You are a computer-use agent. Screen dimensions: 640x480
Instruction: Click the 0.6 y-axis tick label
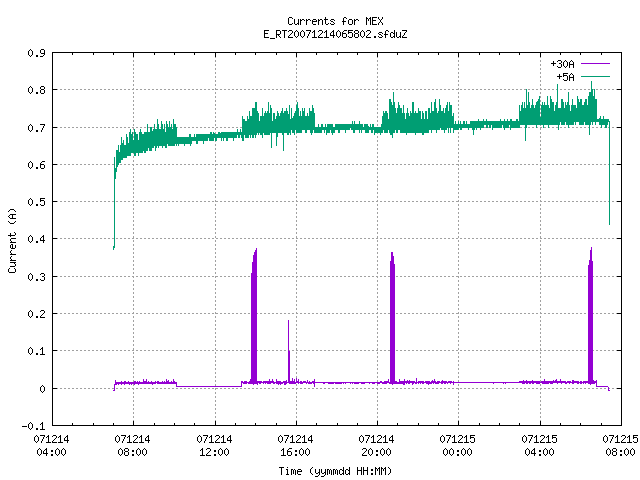[x=36, y=165]
